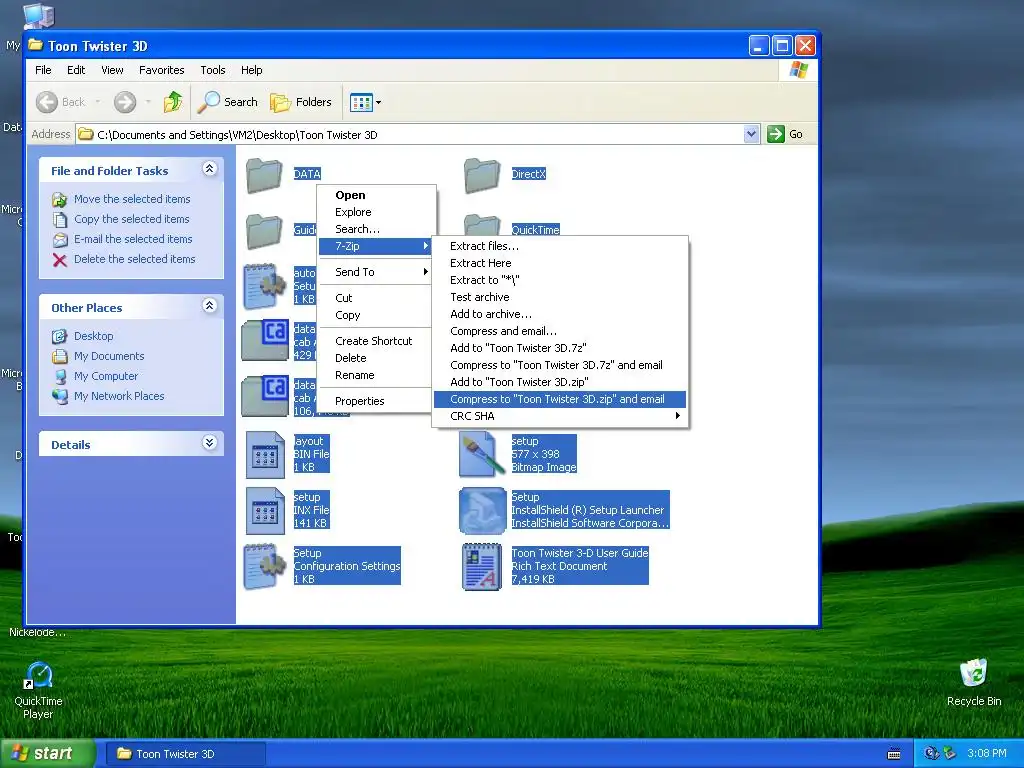Open the File menu
Screen dimensions: 1024x768
(x=43, y=70)
